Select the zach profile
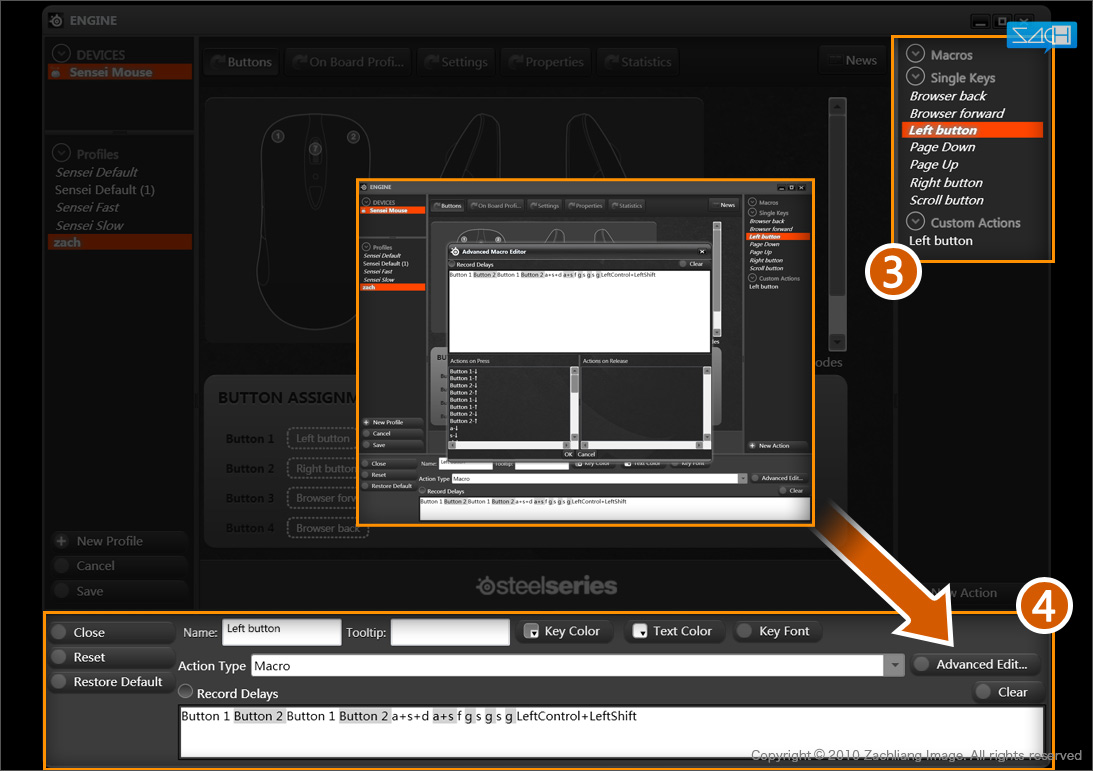This screenshot has height=771, width=1093. (120, 243)
